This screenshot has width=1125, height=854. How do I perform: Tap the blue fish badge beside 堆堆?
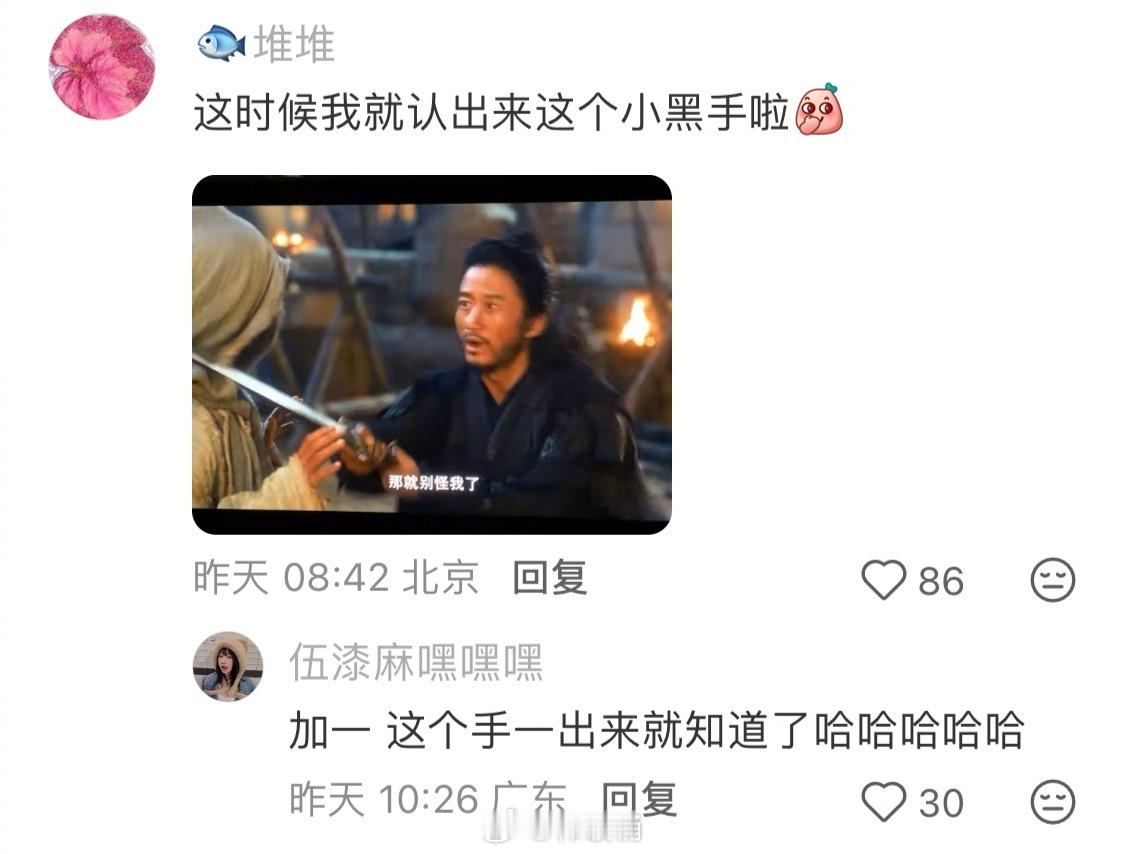pyautogui.click(x=222, y=43)
